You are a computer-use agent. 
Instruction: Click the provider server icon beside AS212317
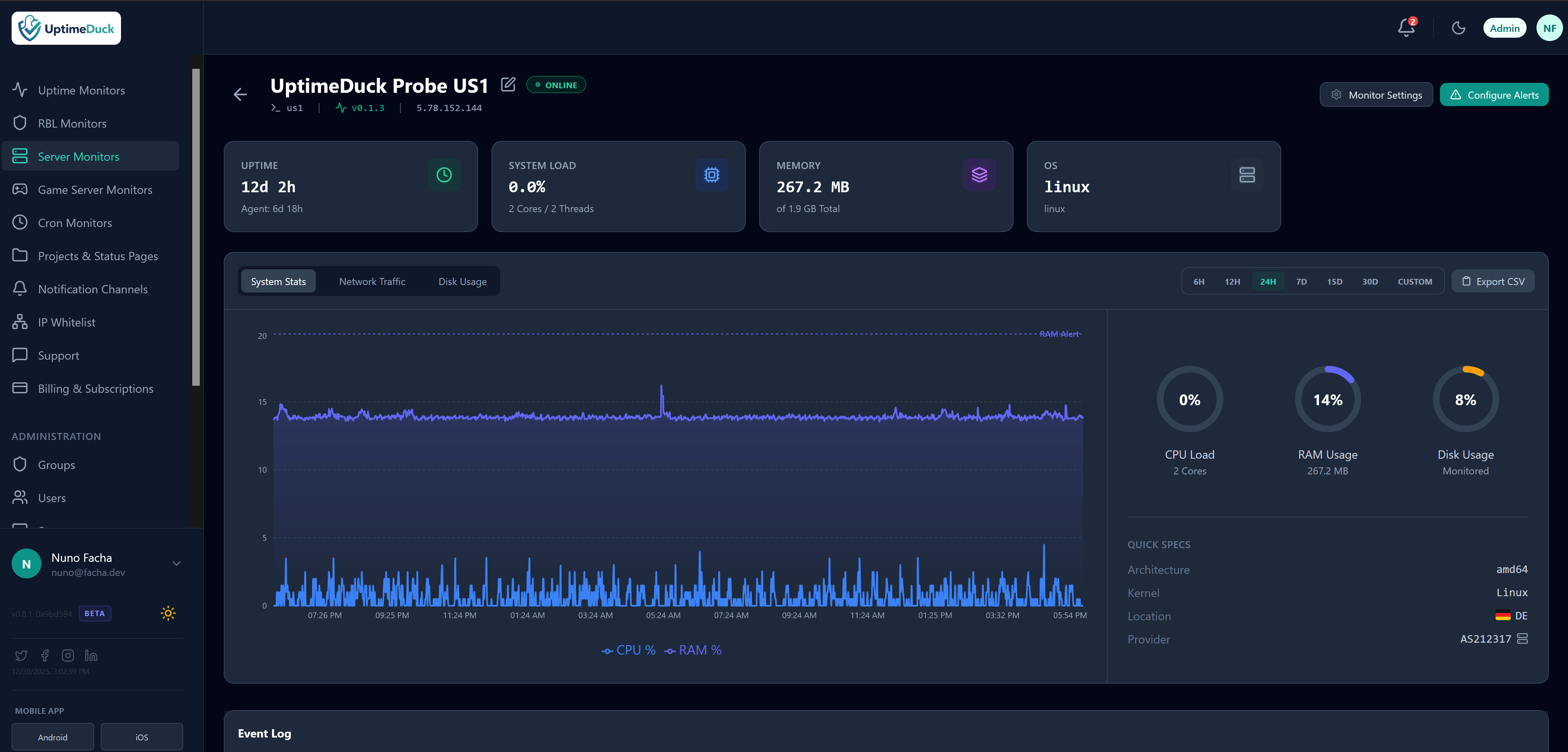click(1522, 639)
